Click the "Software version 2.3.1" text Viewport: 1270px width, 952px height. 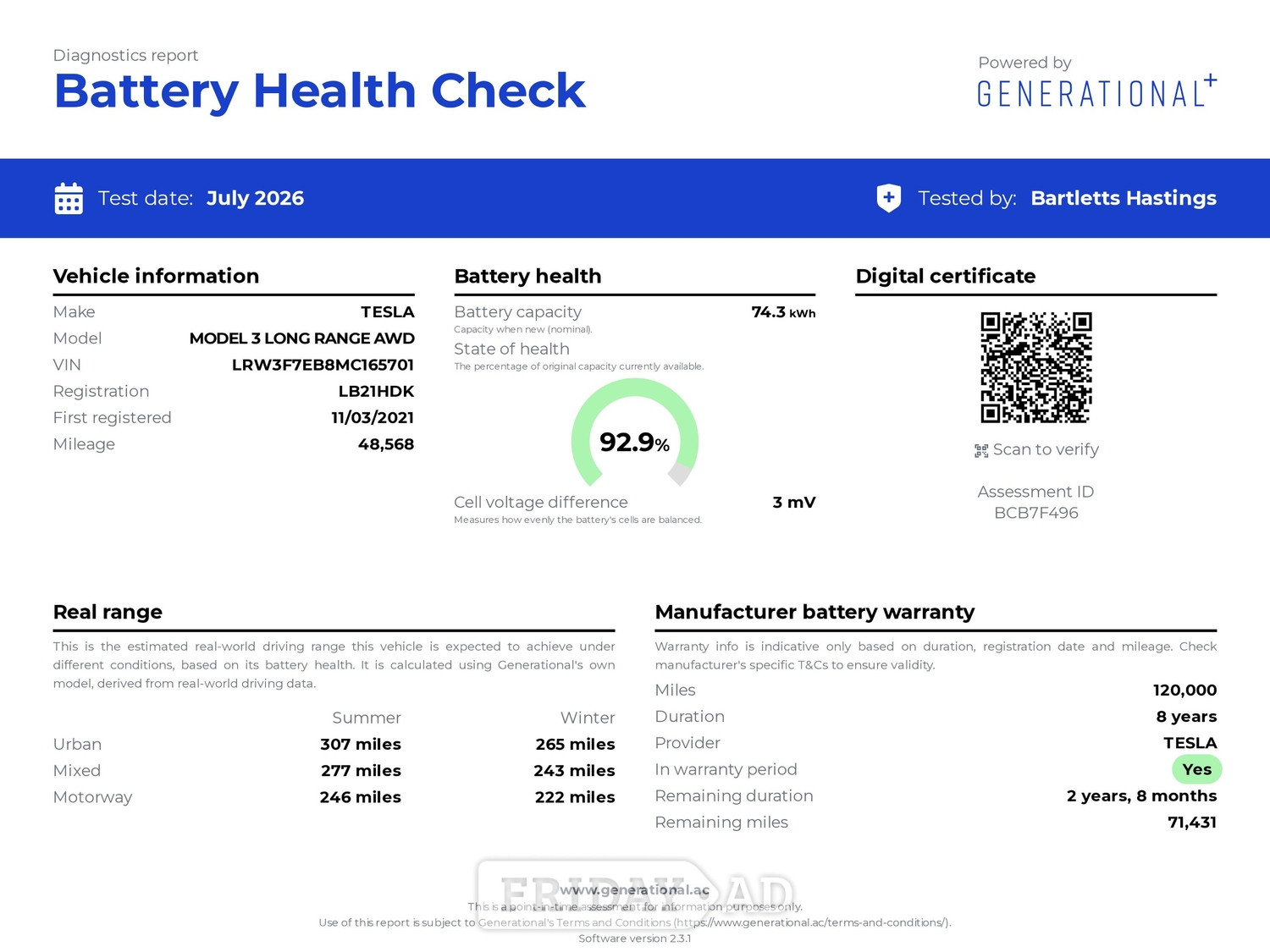click(x=635, y=938)
